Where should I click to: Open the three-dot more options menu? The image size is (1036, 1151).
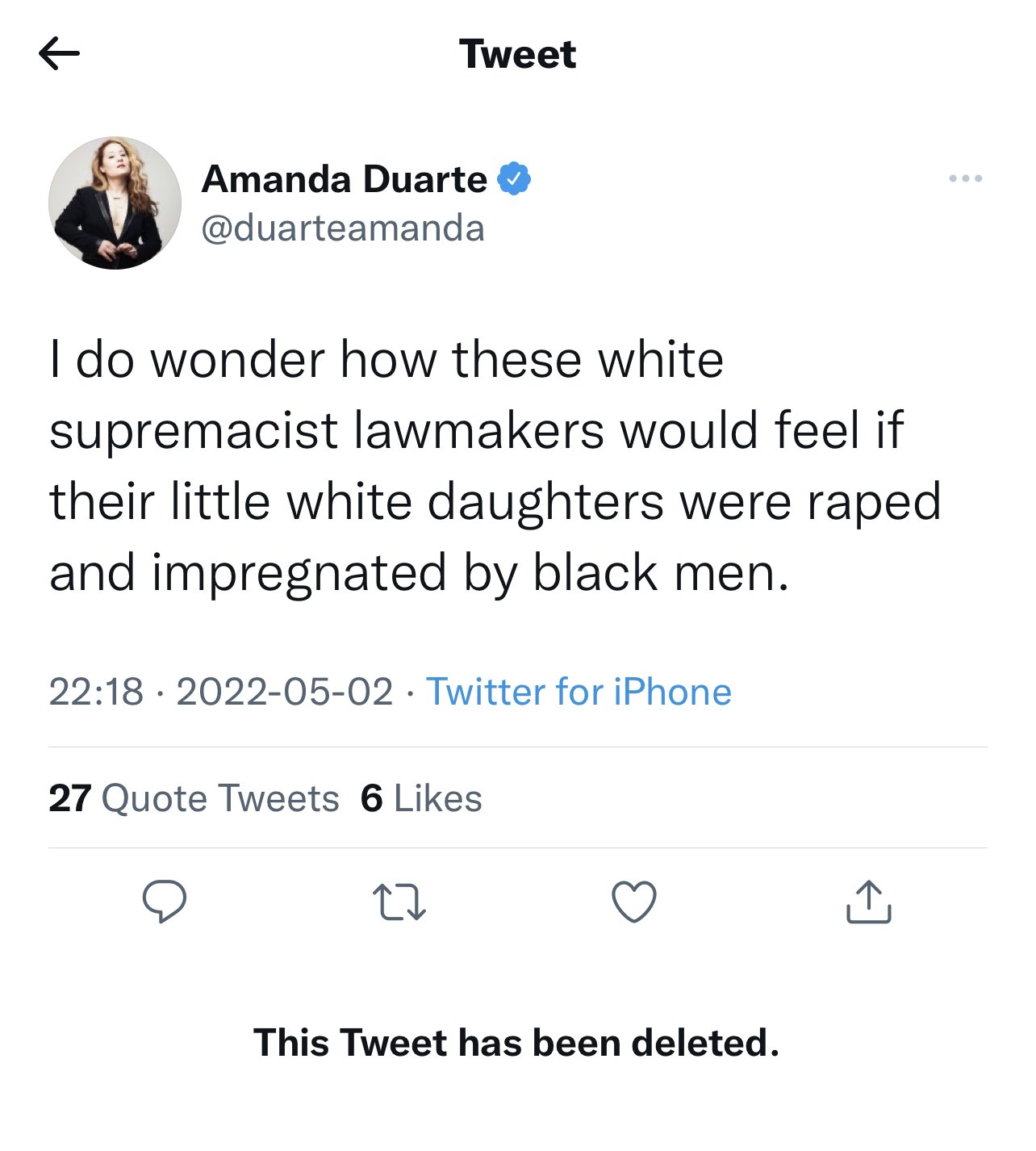point(965,178)
